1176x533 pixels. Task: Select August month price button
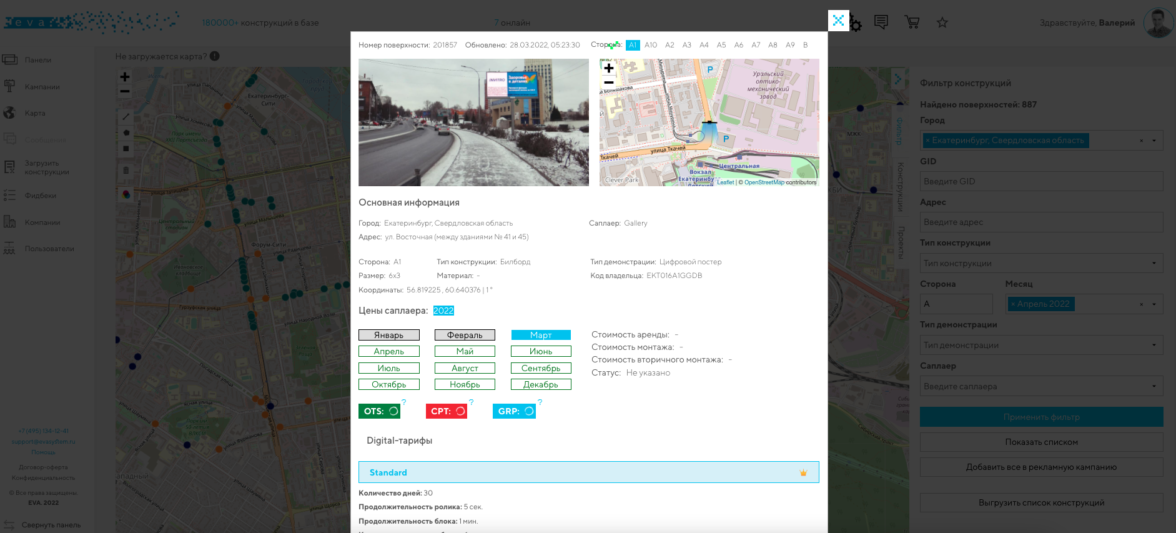click(x=465, y=368)
